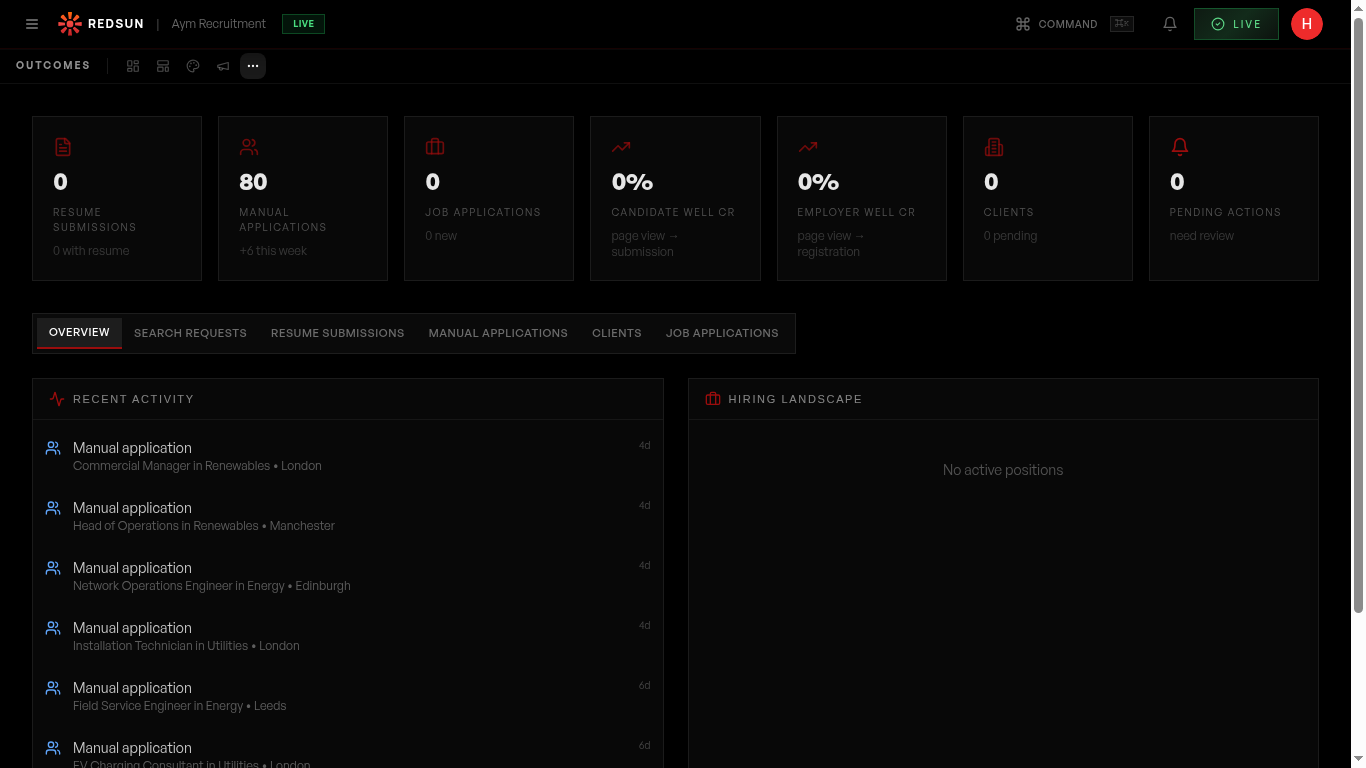Click the Manual Applications stat card
The height and width of the screenshot is (768, 1366).
tap(302, 198)
